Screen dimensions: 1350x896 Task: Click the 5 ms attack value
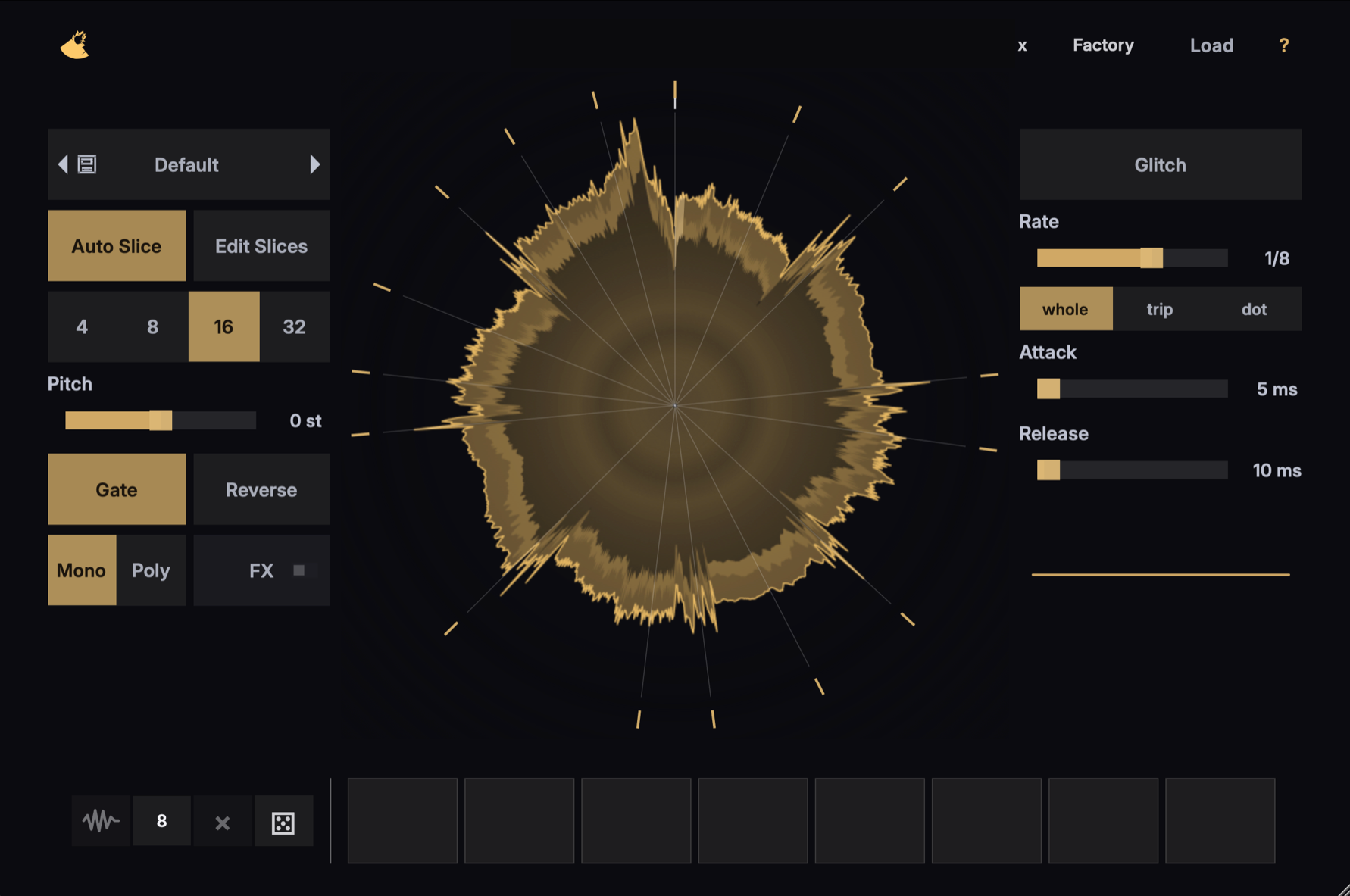1277,389
